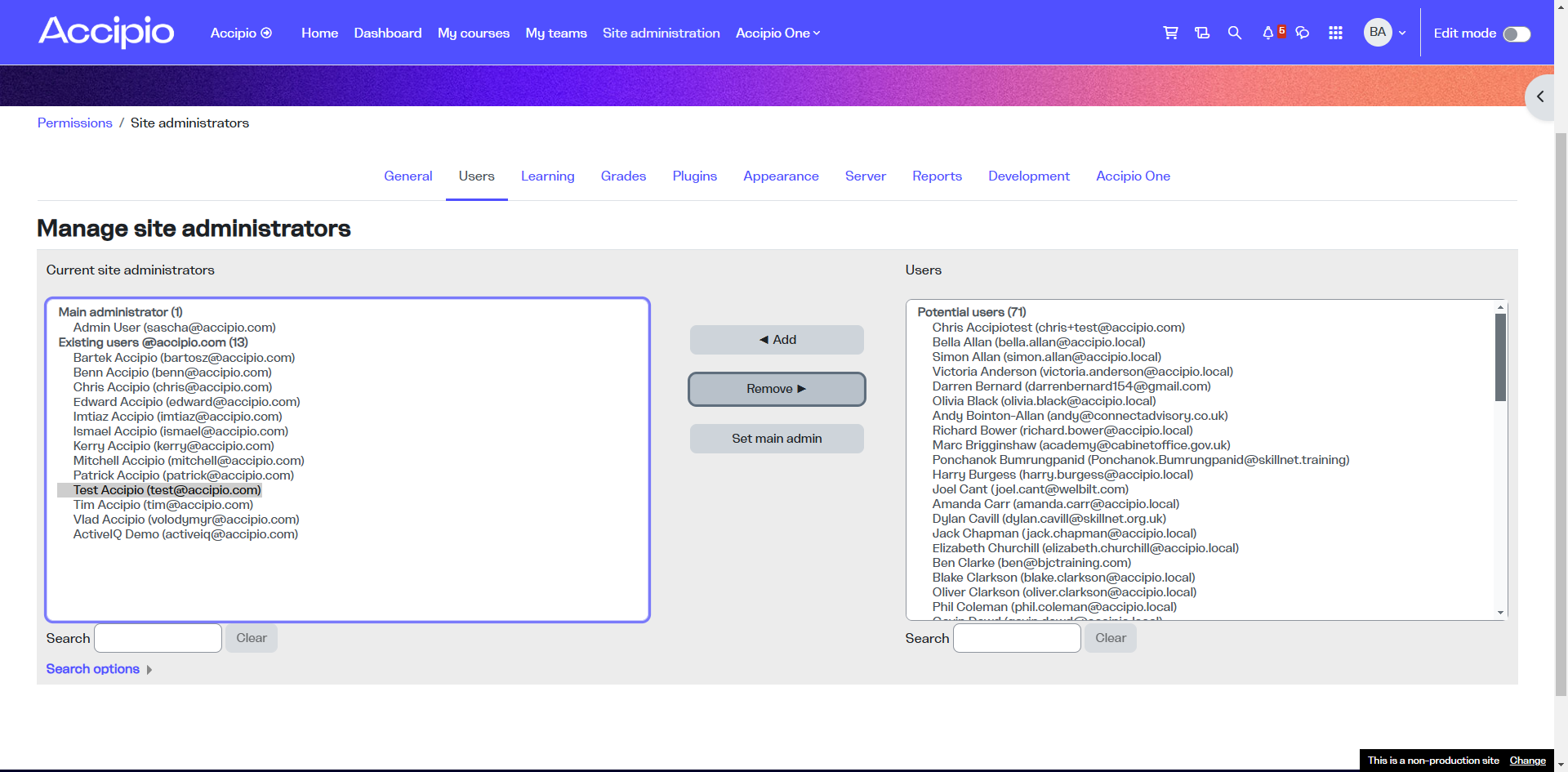Click the Accipio logo
This screenshot has width=1568, height=772.
coord(106,32)
